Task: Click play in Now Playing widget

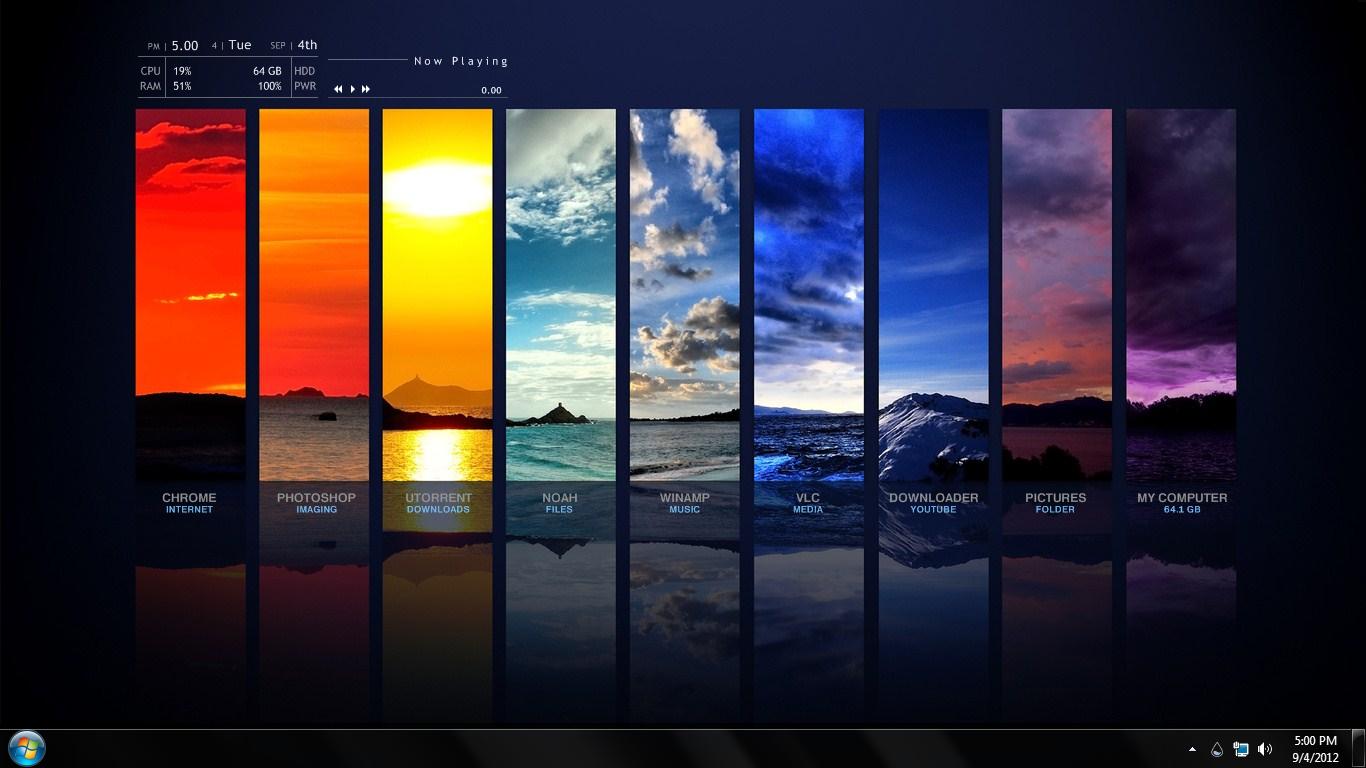Action: click(x=352, y=89)
